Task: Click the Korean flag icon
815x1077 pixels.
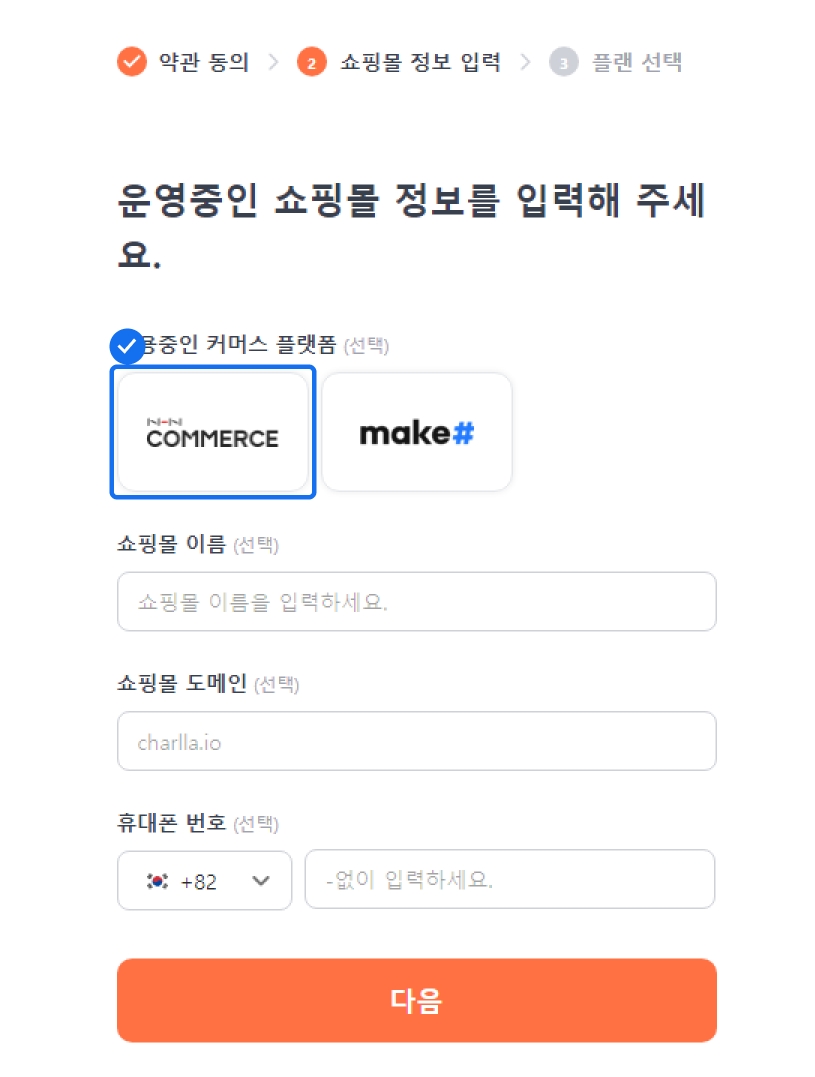Action: (157, 881)
